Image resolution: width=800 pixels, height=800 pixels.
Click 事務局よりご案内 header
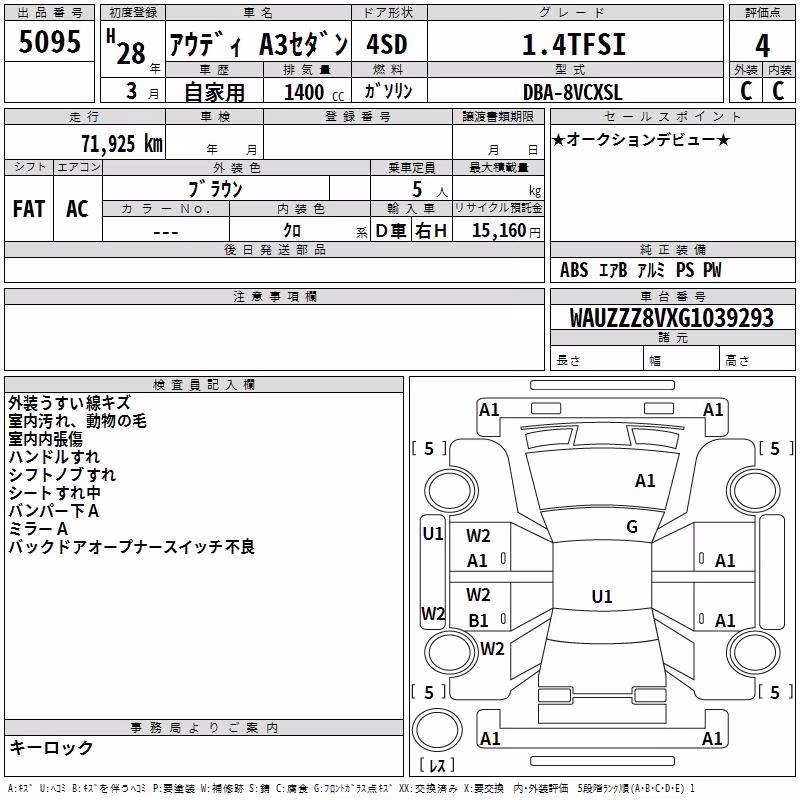[204, 727]
